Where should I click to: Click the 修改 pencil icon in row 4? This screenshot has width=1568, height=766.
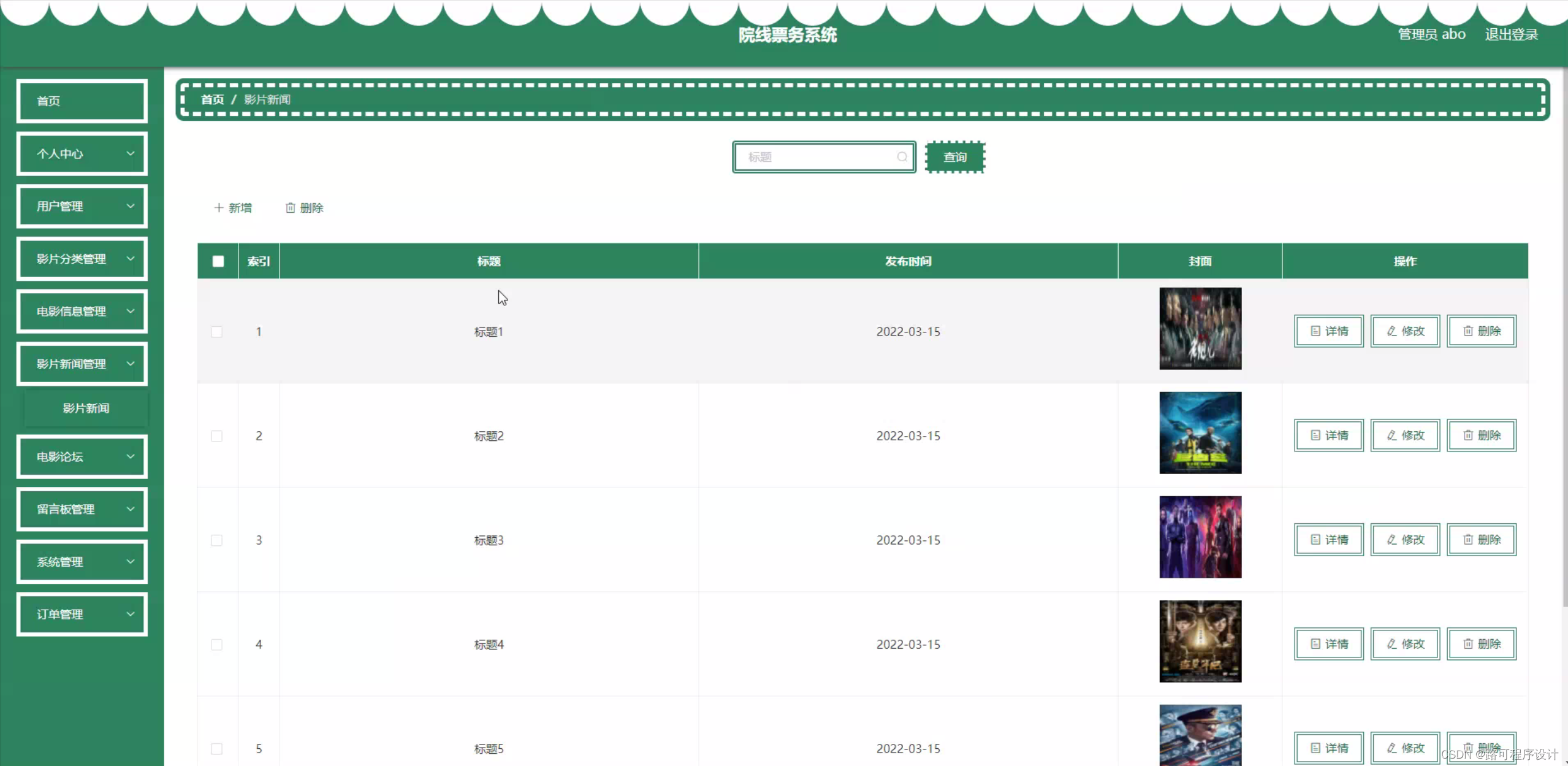[x=1392, y=644]
